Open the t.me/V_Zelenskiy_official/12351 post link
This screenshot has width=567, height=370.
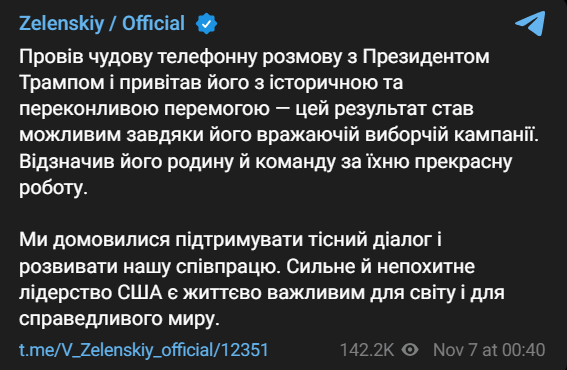tap(144, 350)
